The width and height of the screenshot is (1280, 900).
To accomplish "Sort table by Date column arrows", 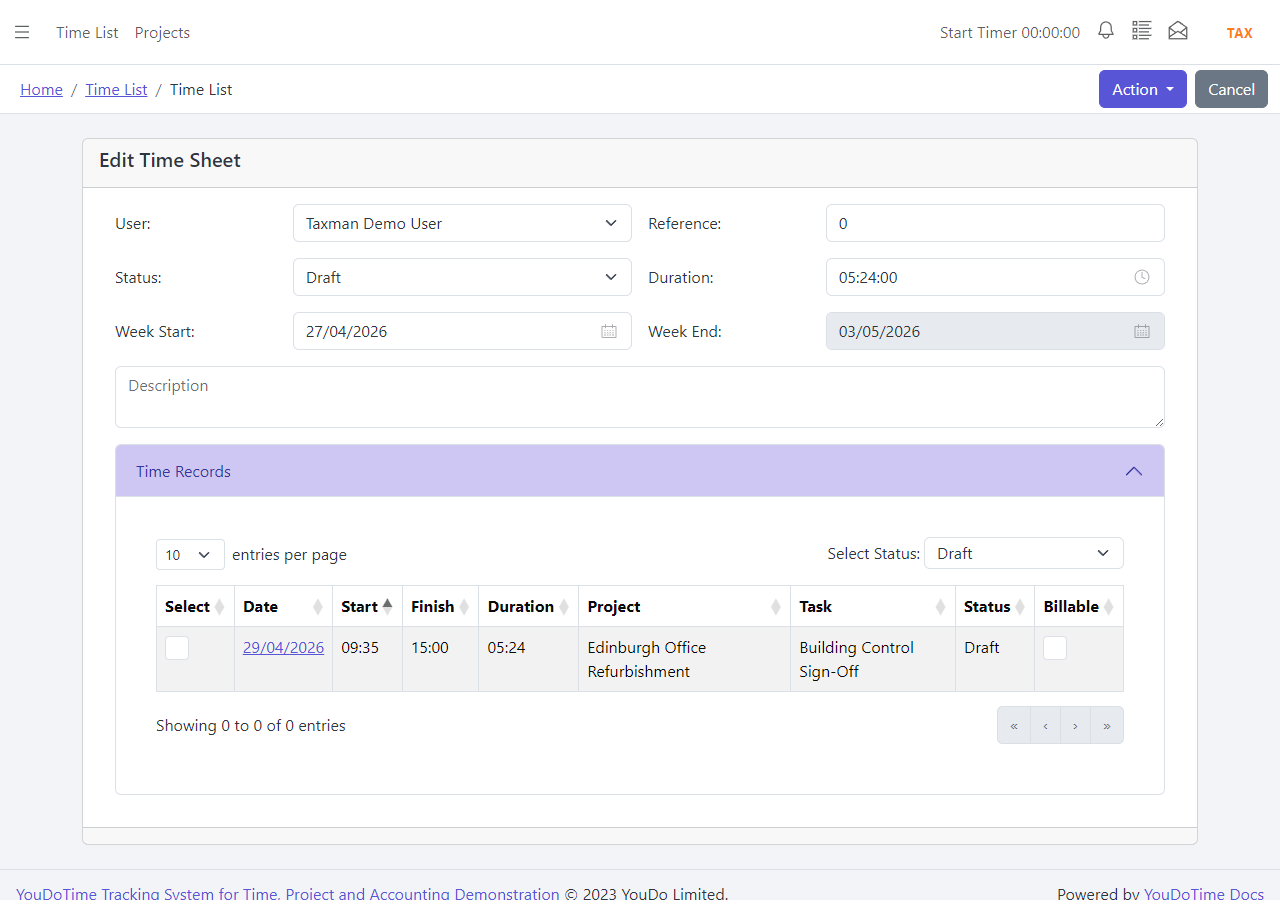I will coord(318,606).
